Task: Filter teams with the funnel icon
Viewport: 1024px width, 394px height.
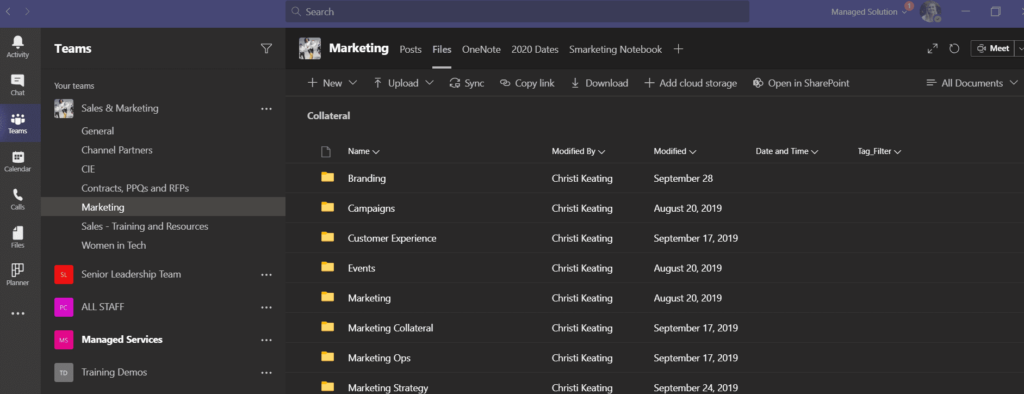Action: tap(266, 48)
